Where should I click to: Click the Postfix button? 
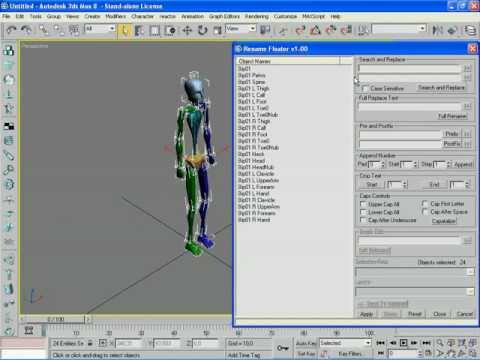pos(452,144)
